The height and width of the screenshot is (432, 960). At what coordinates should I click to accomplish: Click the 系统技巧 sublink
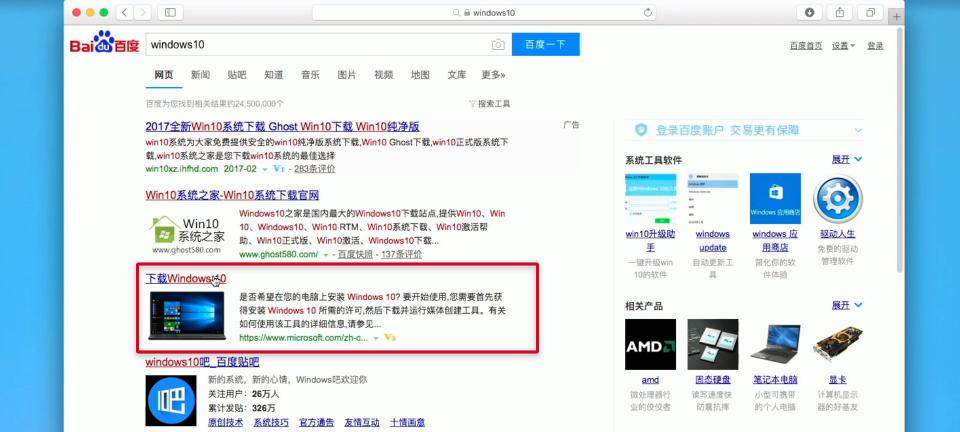click(x=271, y=423)
